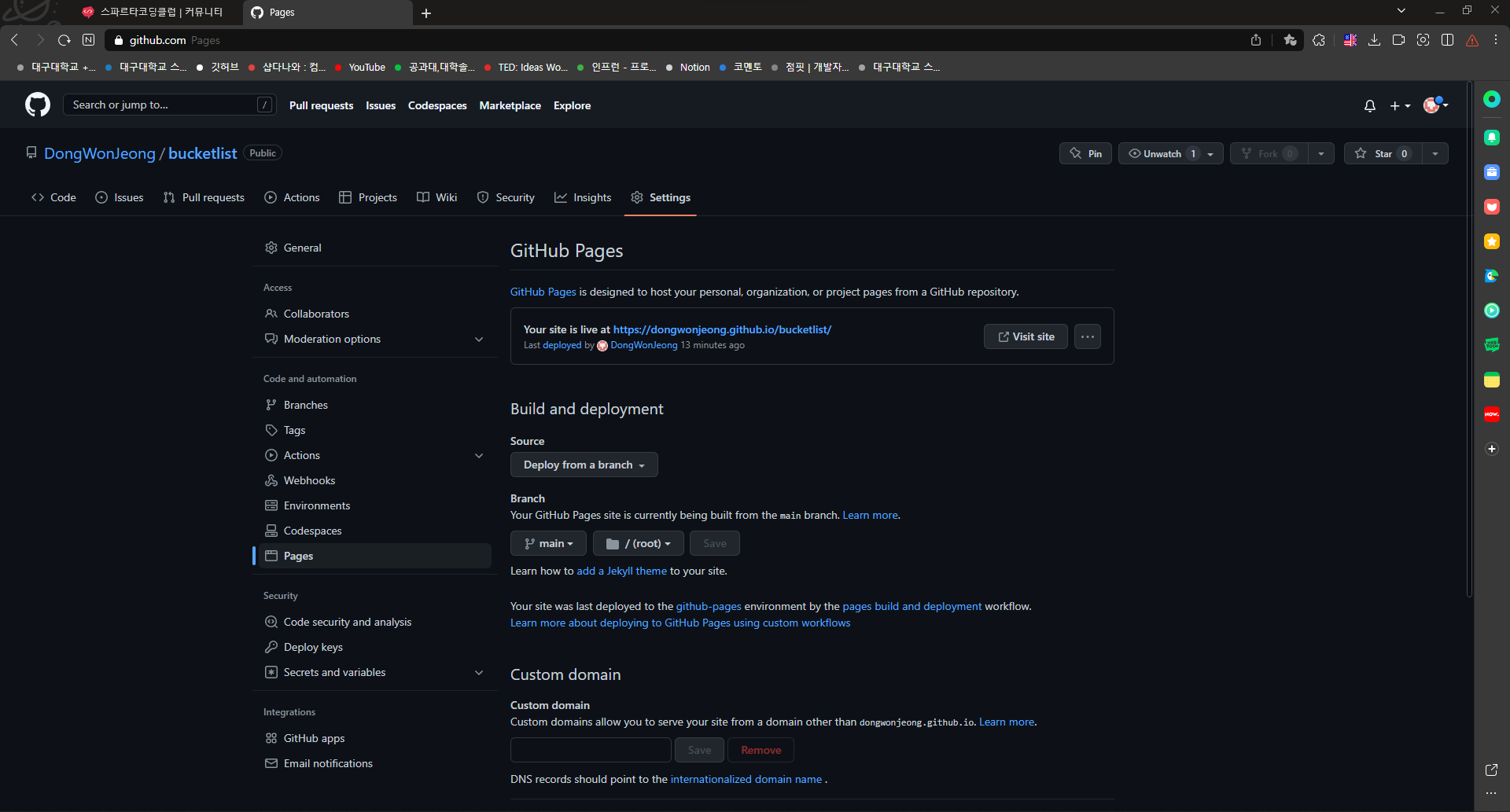Open the Deploy from a branch dropdown
The height and width of the screenshot is (812, 1510).
point(584,465)
